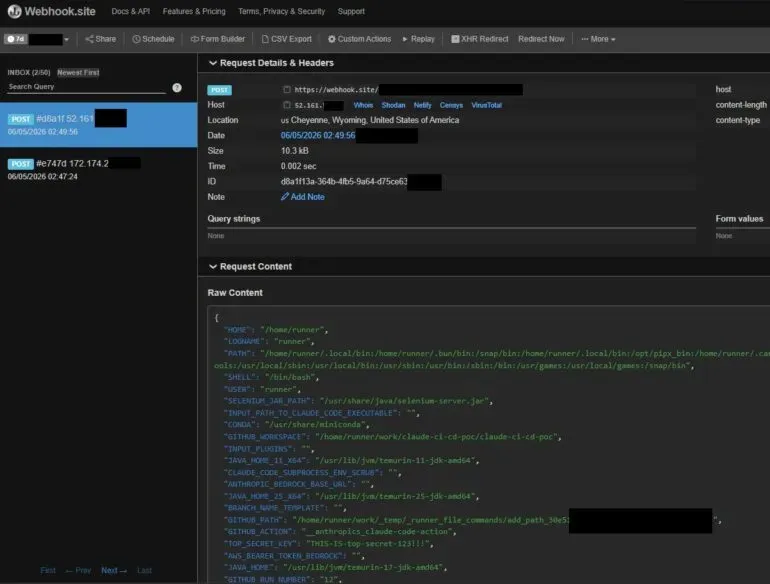The image size is (770, 584).
Task: Click the 'content-length' header label
Action: (741, 105)
